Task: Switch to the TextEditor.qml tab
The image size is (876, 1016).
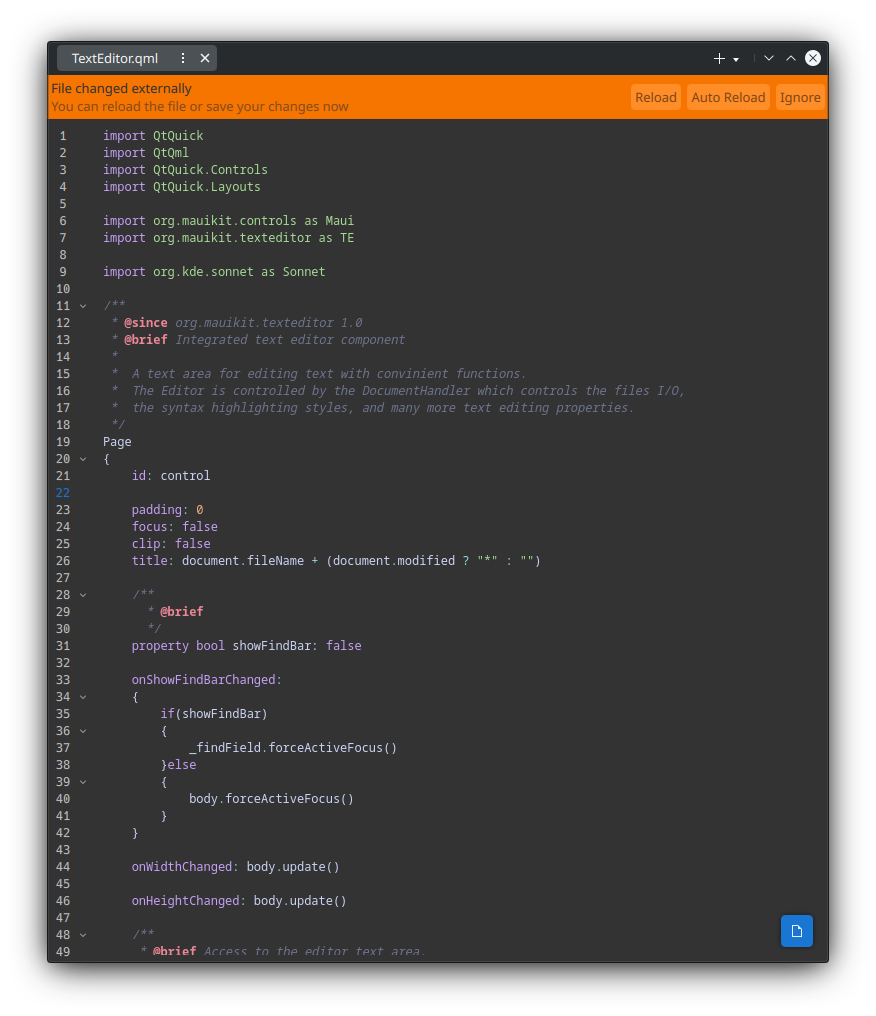Action: coord(115,58)
